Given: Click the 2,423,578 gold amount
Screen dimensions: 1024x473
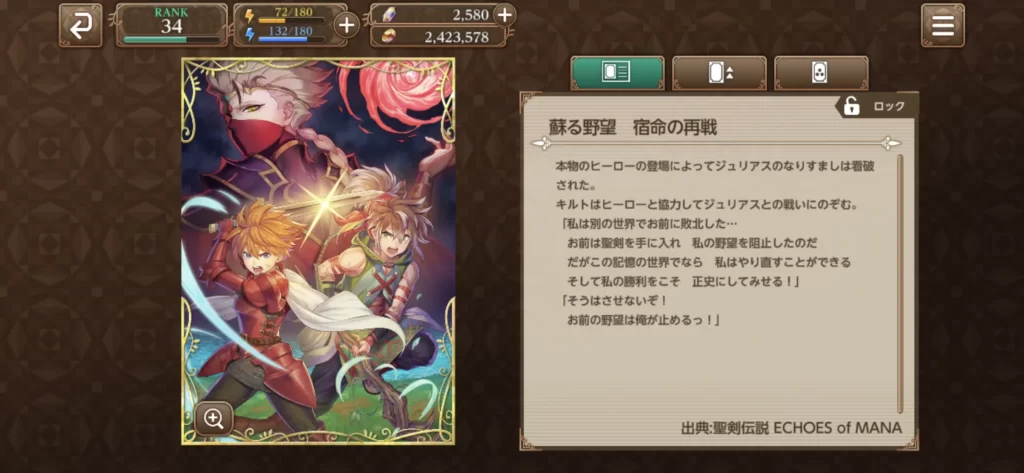Looking at the screenshot, I should (456, 37).
